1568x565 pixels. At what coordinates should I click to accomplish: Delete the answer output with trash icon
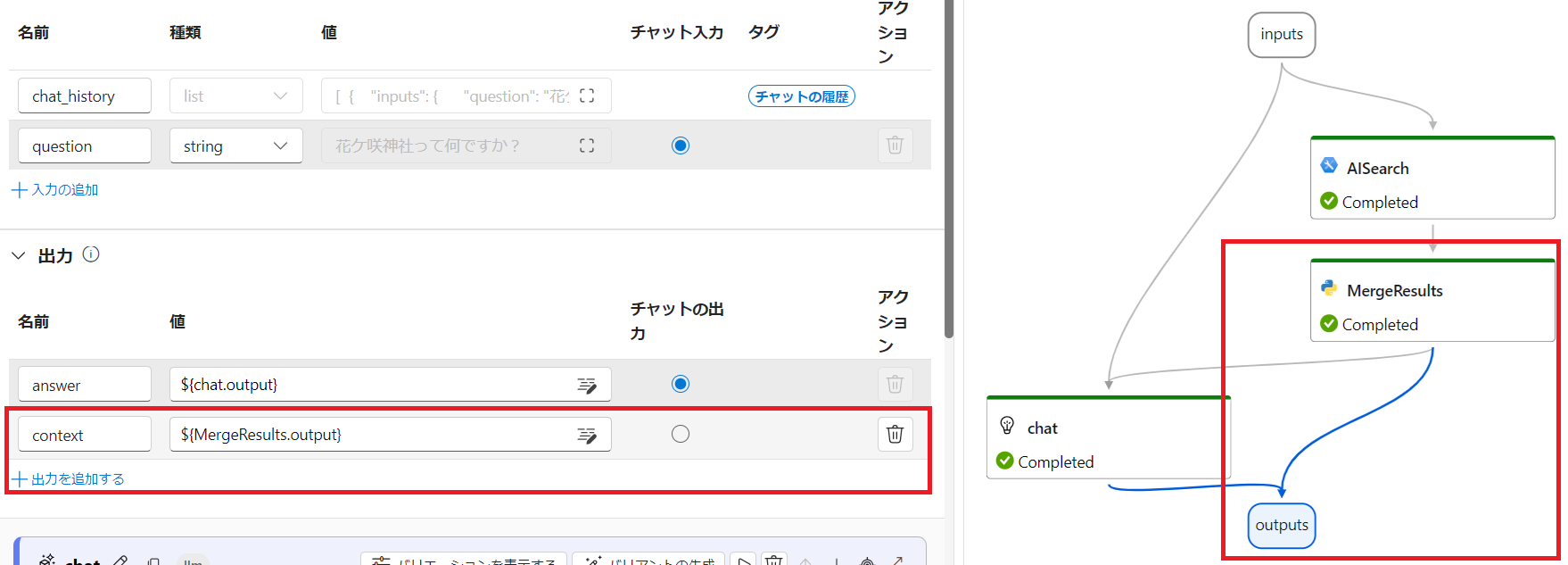point(895,384)
